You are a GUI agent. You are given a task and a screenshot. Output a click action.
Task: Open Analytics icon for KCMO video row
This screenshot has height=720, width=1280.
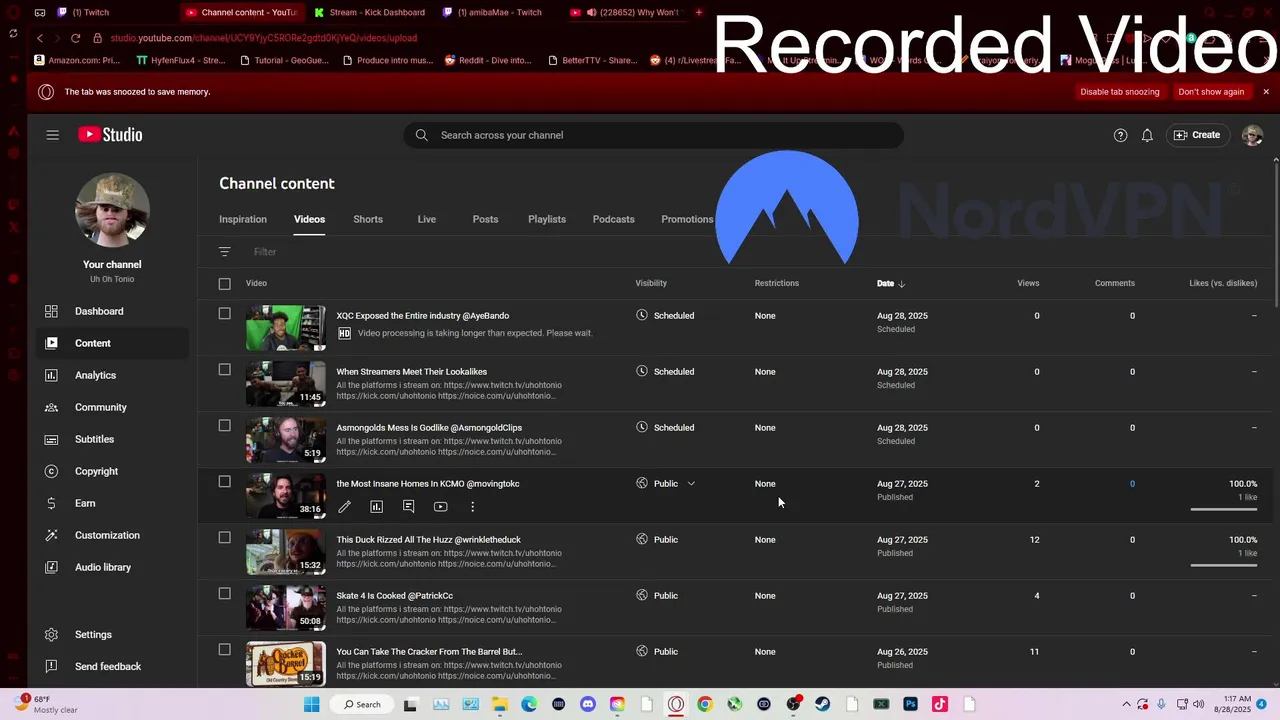point(376,507)
